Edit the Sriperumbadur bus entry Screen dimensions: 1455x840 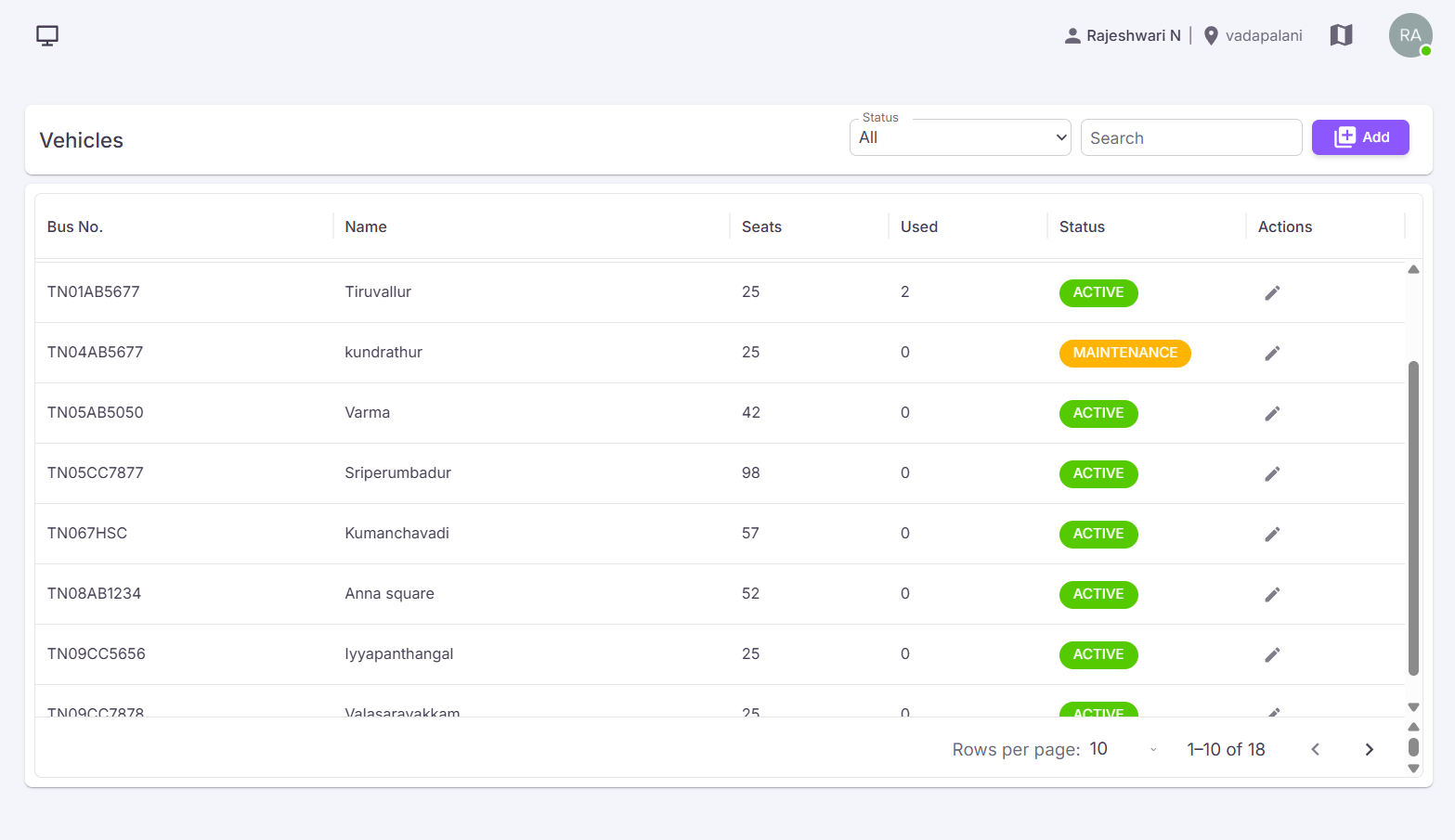coord(1272,473)
